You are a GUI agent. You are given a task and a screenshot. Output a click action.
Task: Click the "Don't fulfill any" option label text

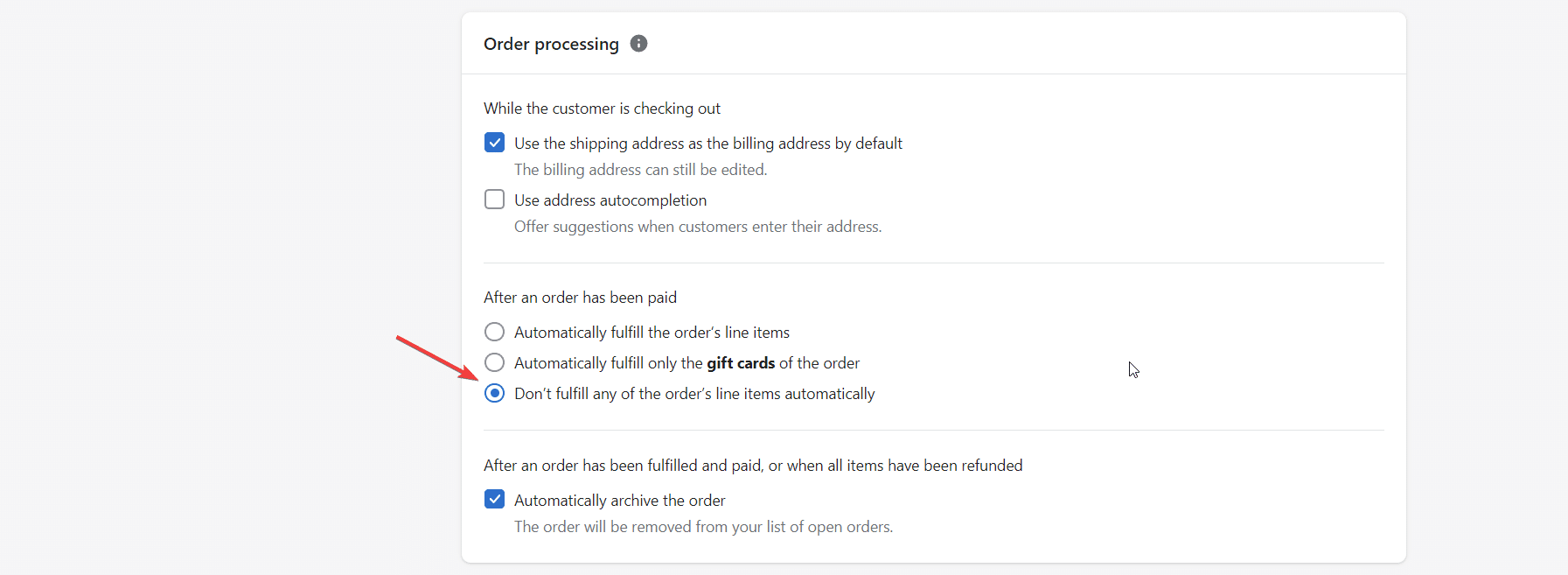[694, 394]
